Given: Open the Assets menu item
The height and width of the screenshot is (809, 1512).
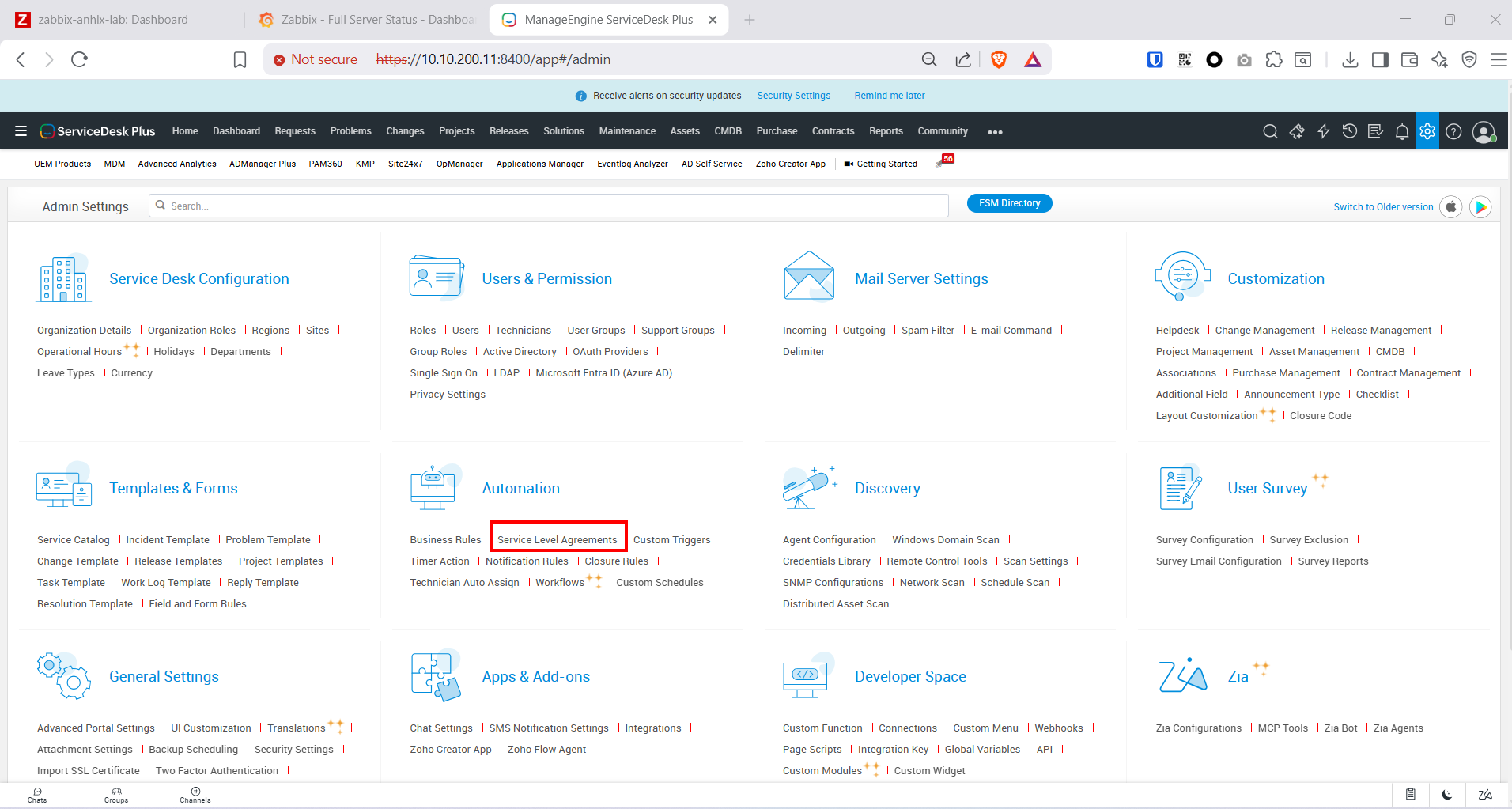Looking at the screenshot, I should pyautogui.click(x=685, y=131).
